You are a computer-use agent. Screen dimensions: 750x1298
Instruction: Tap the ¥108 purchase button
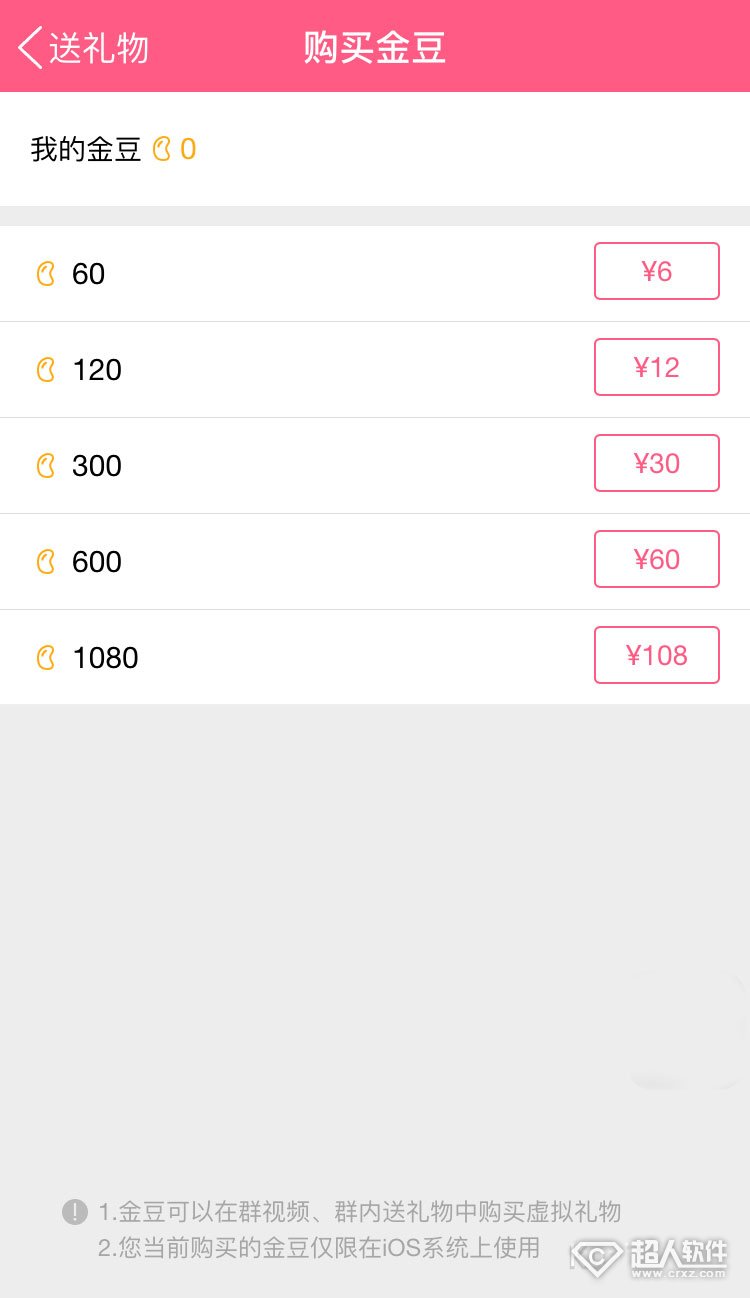pos(657,655)
